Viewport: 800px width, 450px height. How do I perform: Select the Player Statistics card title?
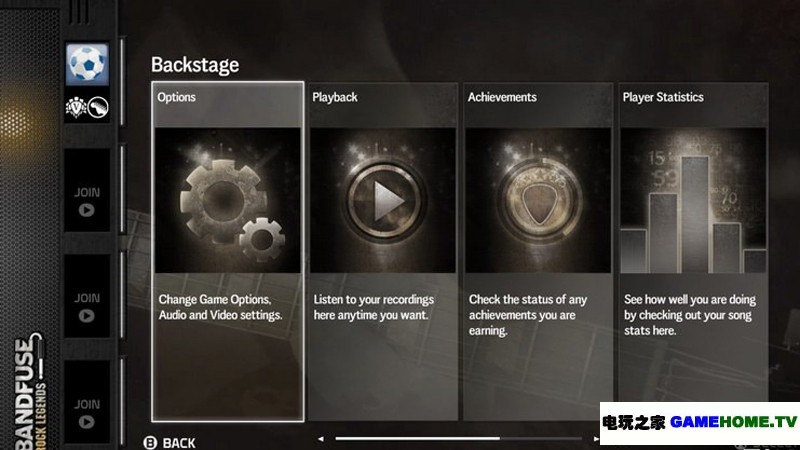[x=663, y=97]
